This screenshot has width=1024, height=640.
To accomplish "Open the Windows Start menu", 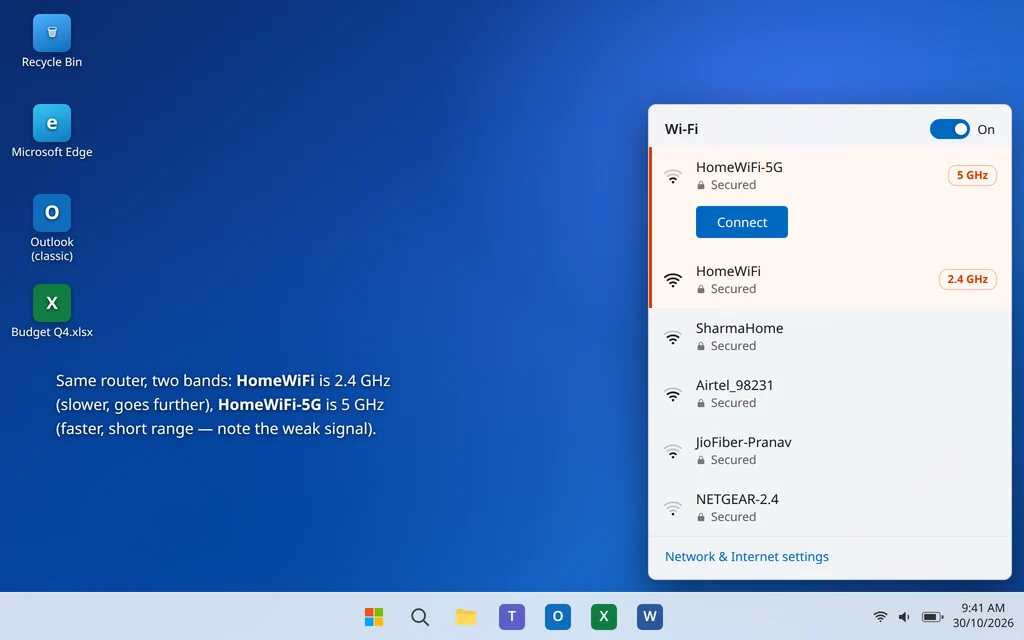I will pyautogui.click(x=374, y=616).
